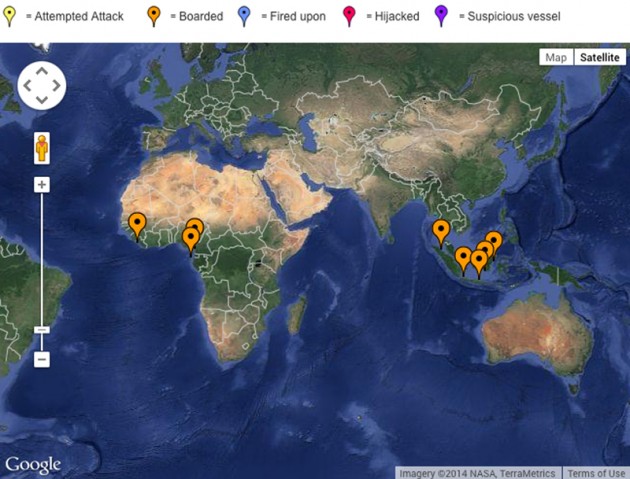630x479 pixels.
Task: Zoom in with the plus button
Action: point(42,185)
